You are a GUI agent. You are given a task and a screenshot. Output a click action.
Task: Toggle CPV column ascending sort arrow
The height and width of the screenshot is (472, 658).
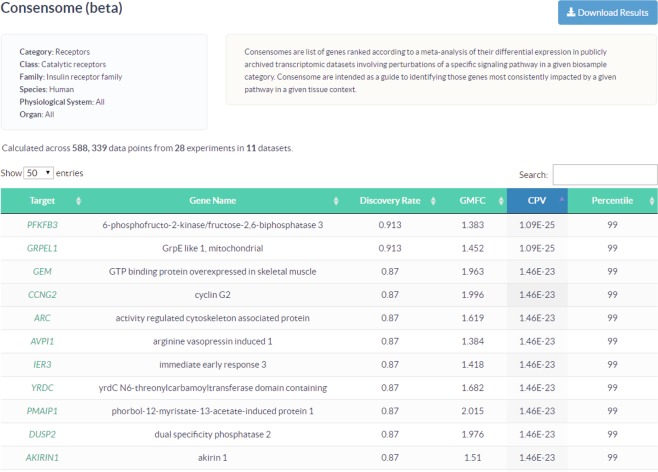coord(561,199)
